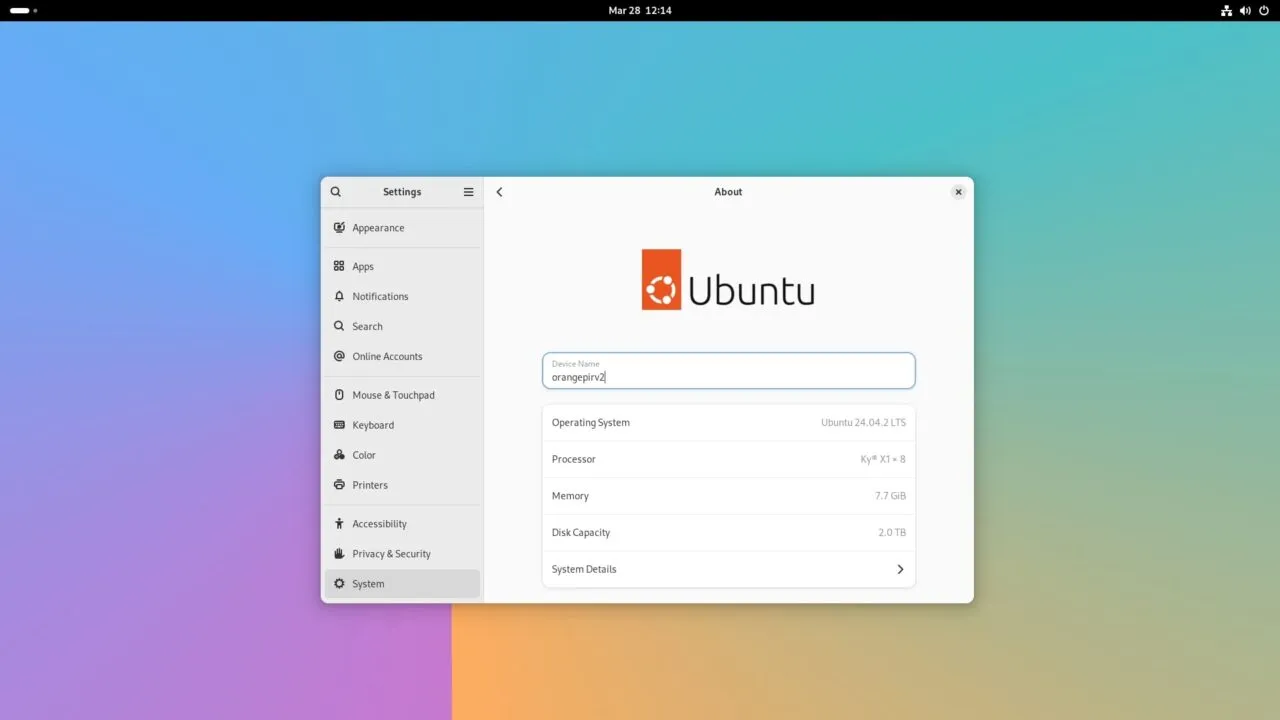Image resolution: width=1280 pixels, height=720 pixels.
Task: Click the Activities workspace indicator
Action: point(23,10)
